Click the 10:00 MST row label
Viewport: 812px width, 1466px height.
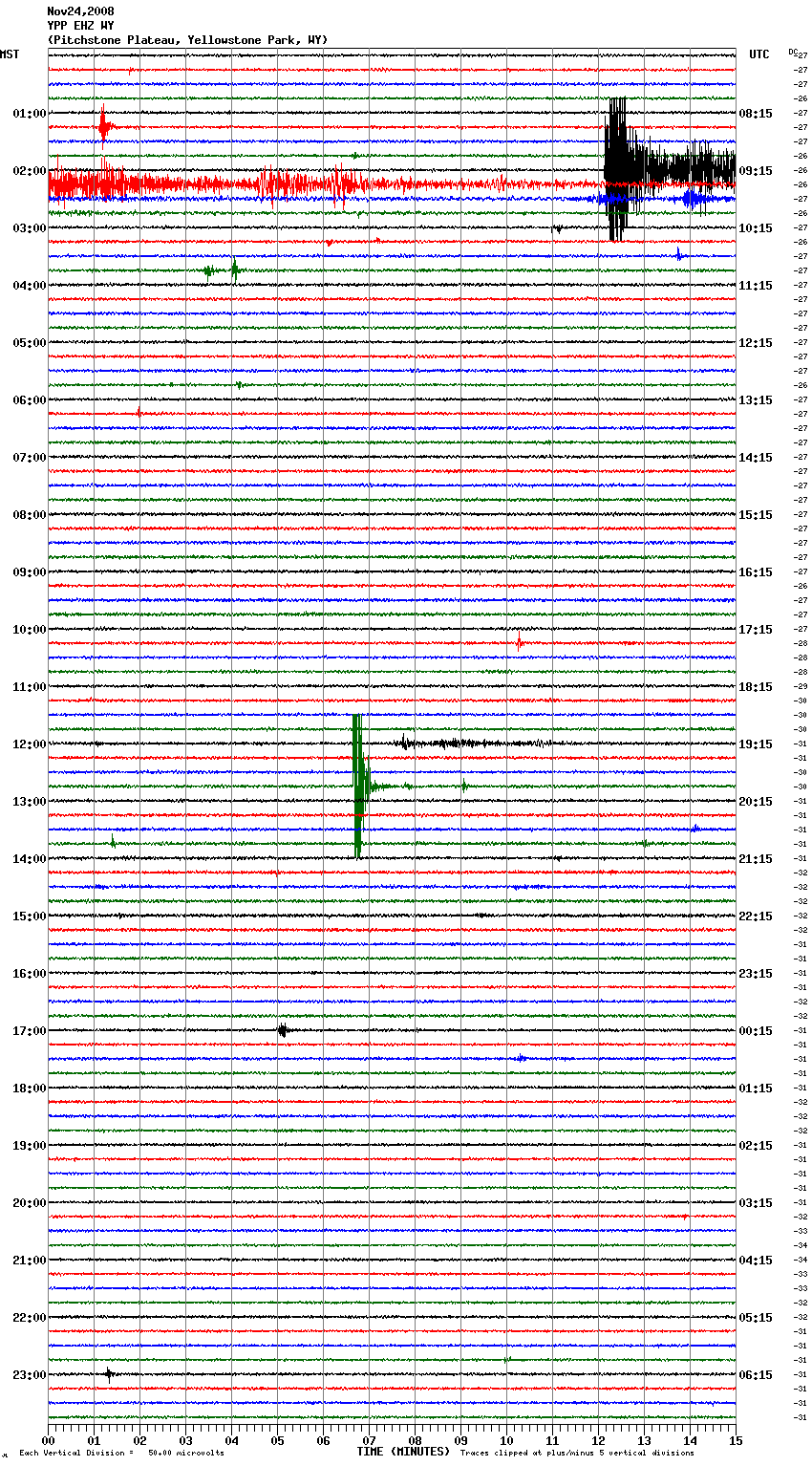29,630
